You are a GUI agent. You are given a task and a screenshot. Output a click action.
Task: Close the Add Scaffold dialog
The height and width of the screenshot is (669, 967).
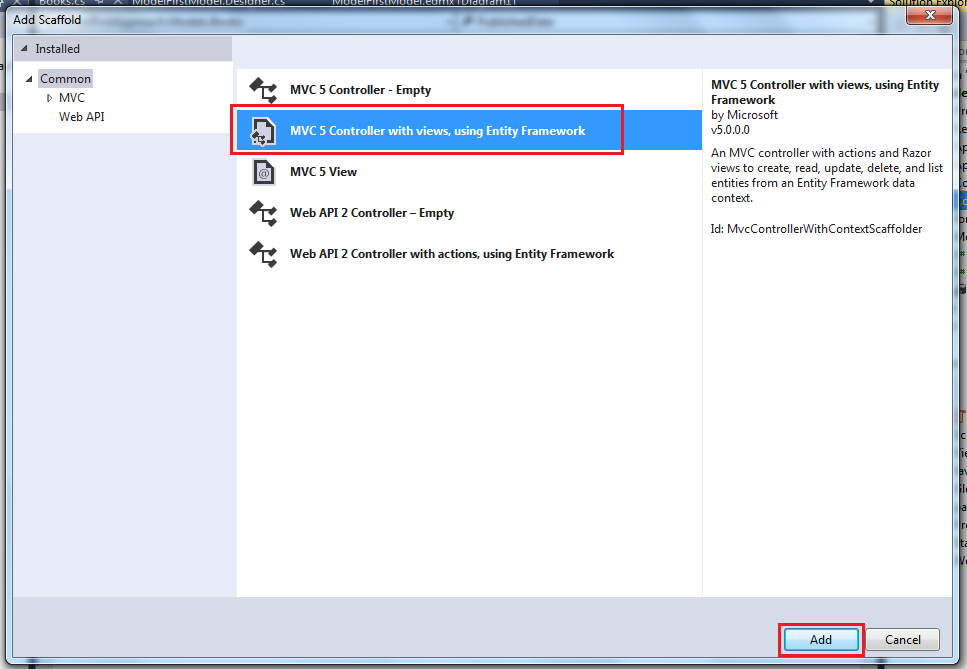coord(930,15)
